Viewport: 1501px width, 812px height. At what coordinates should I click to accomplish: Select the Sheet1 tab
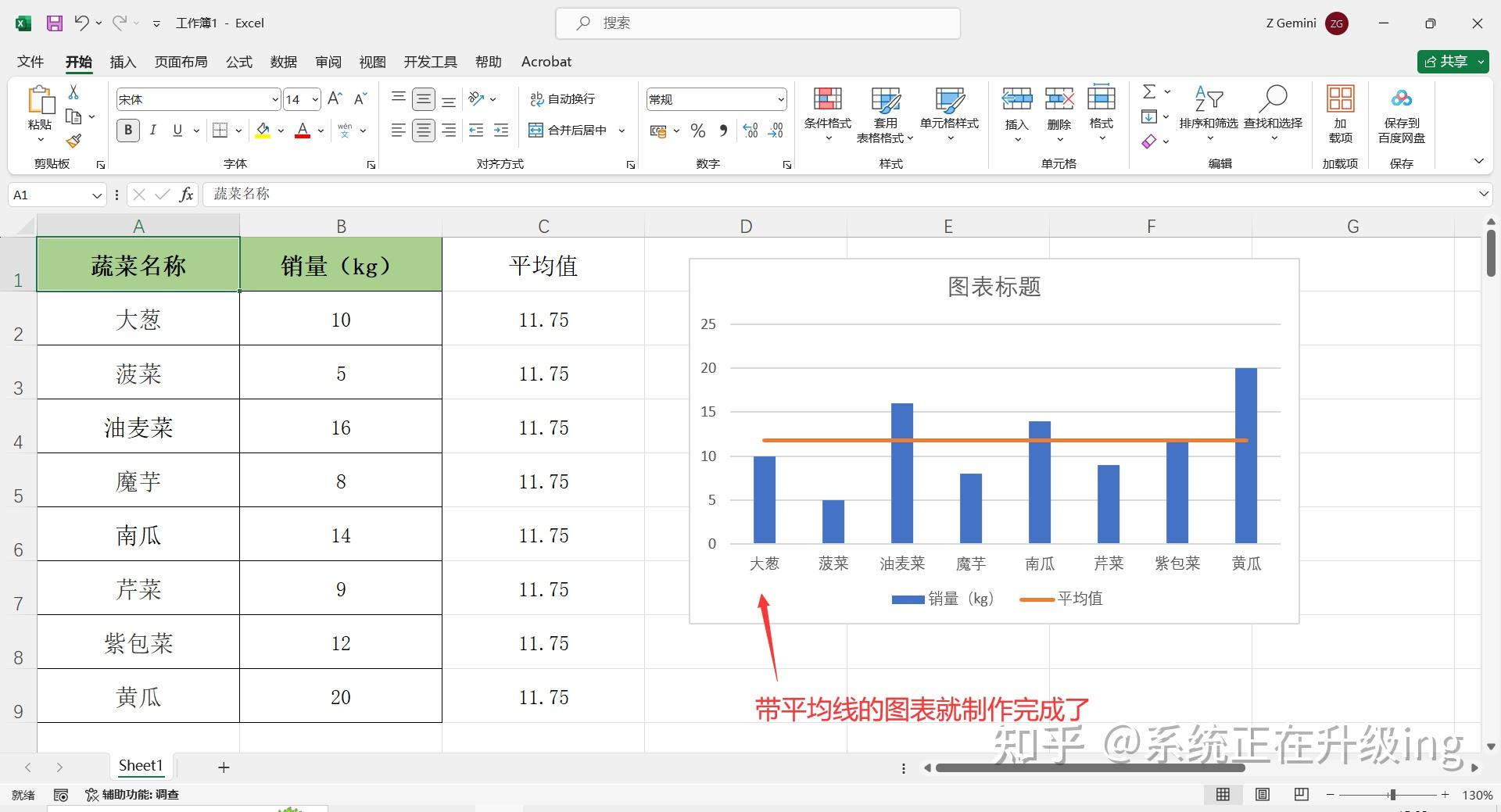pos(141,766)
